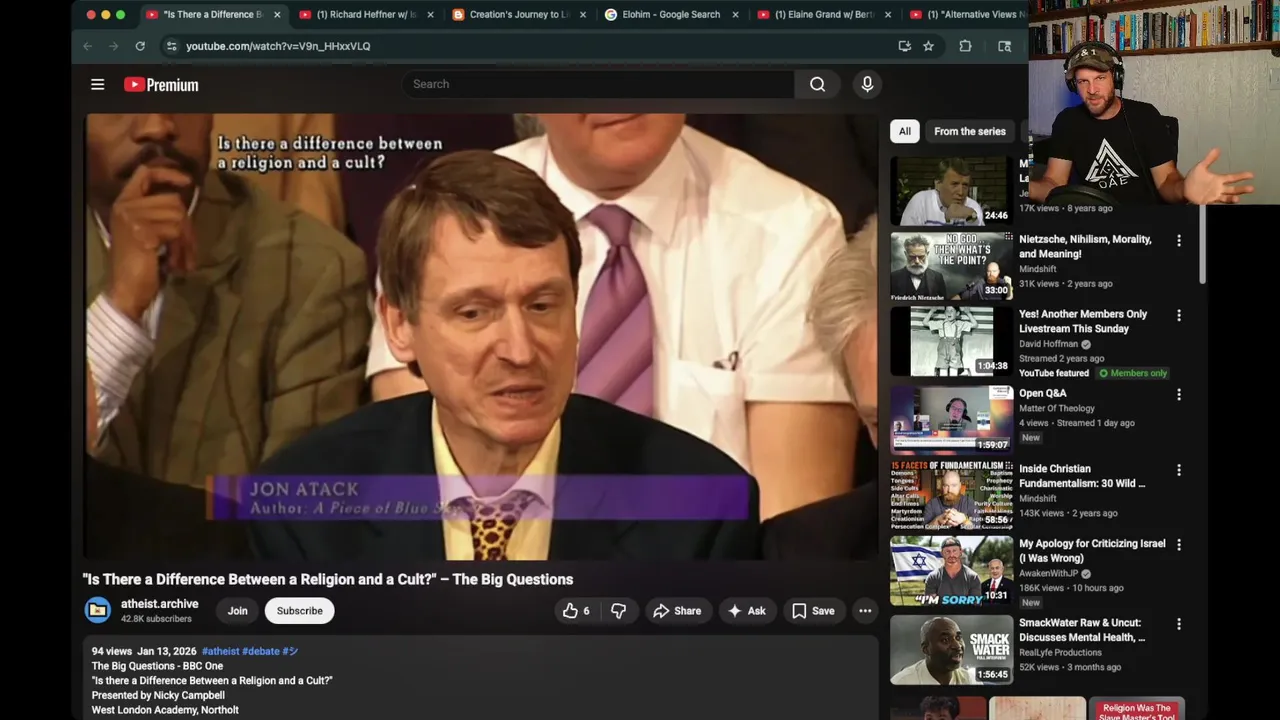Click the Subscribe button
Image resolution: width=1280 pixels, height=720 pixels.
click(300, 611)
